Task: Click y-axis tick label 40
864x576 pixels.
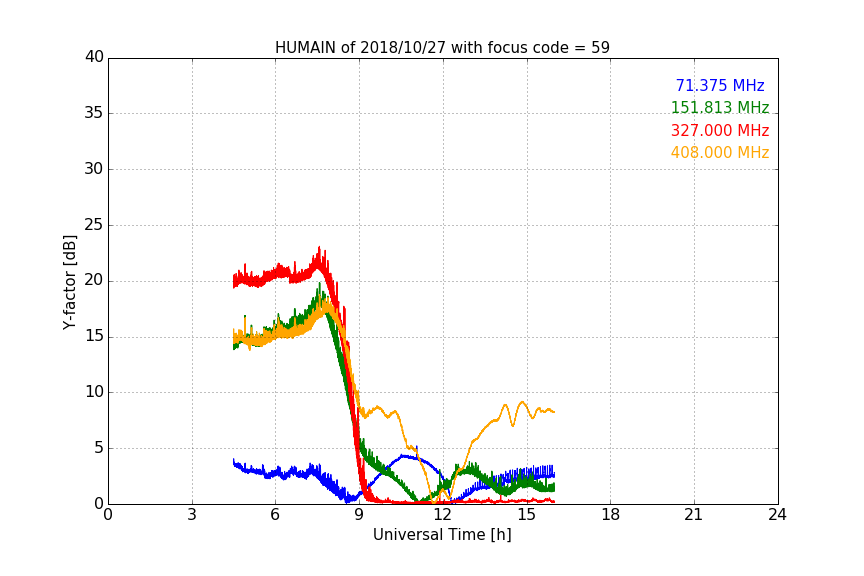Action: pyautogui.click(x=94, y=57)
